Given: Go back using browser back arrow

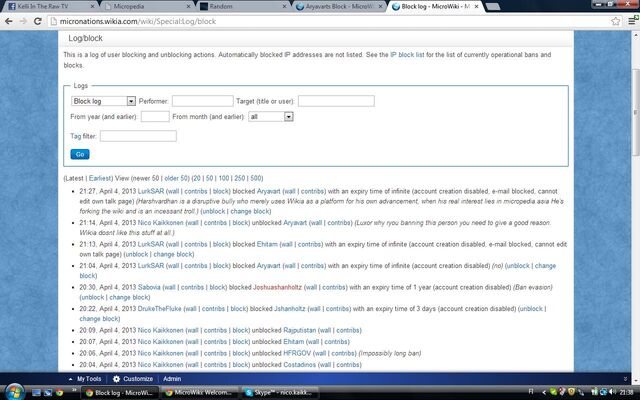Looking at the screenshot, I should 9,21.
